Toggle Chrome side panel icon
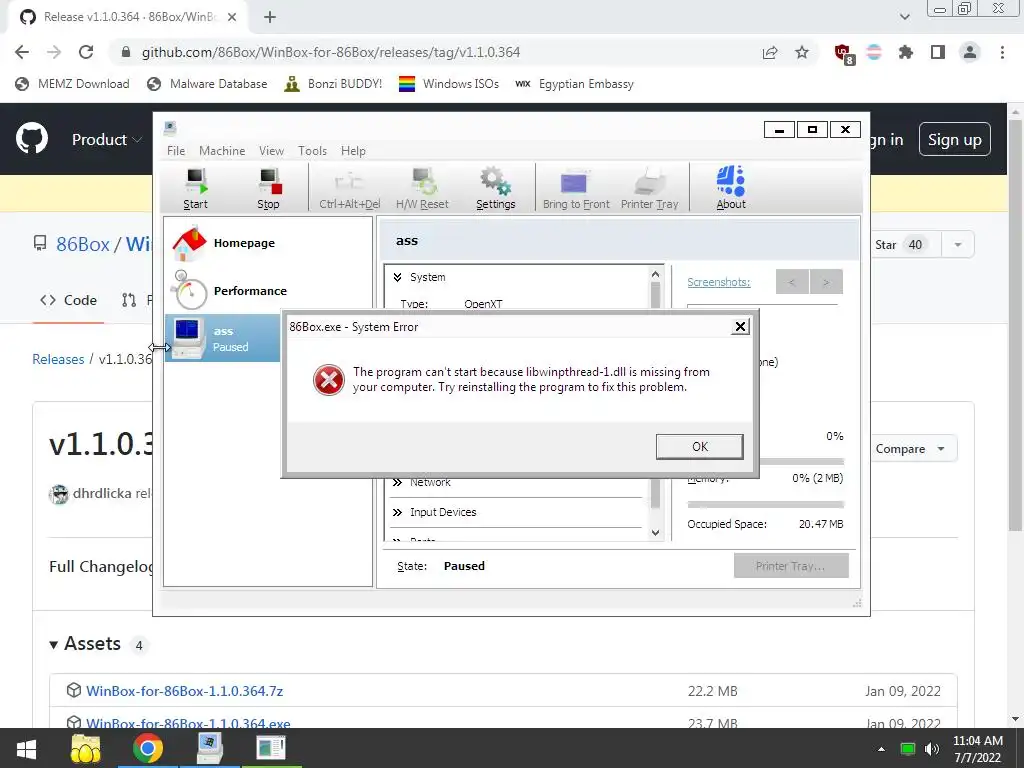The height and width of the screenshot is (768, 1024). [x=938, y=52]
